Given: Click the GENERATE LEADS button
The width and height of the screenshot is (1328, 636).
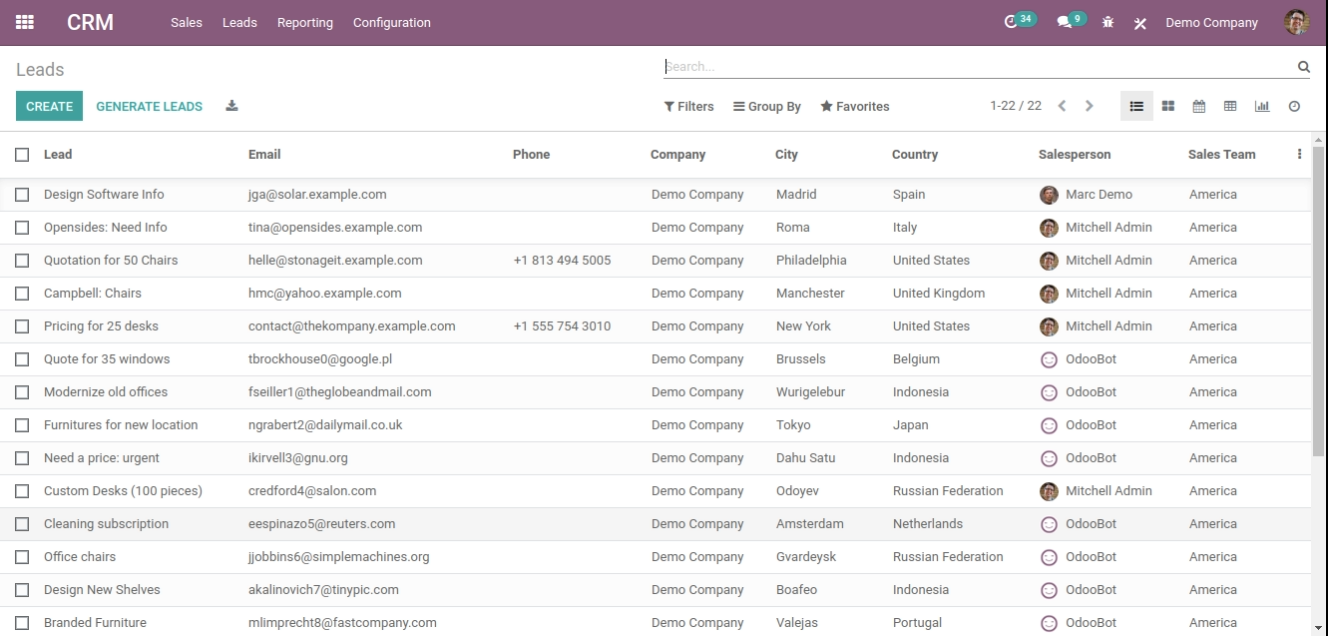Looking at the screenshot, I should point(149,105).
